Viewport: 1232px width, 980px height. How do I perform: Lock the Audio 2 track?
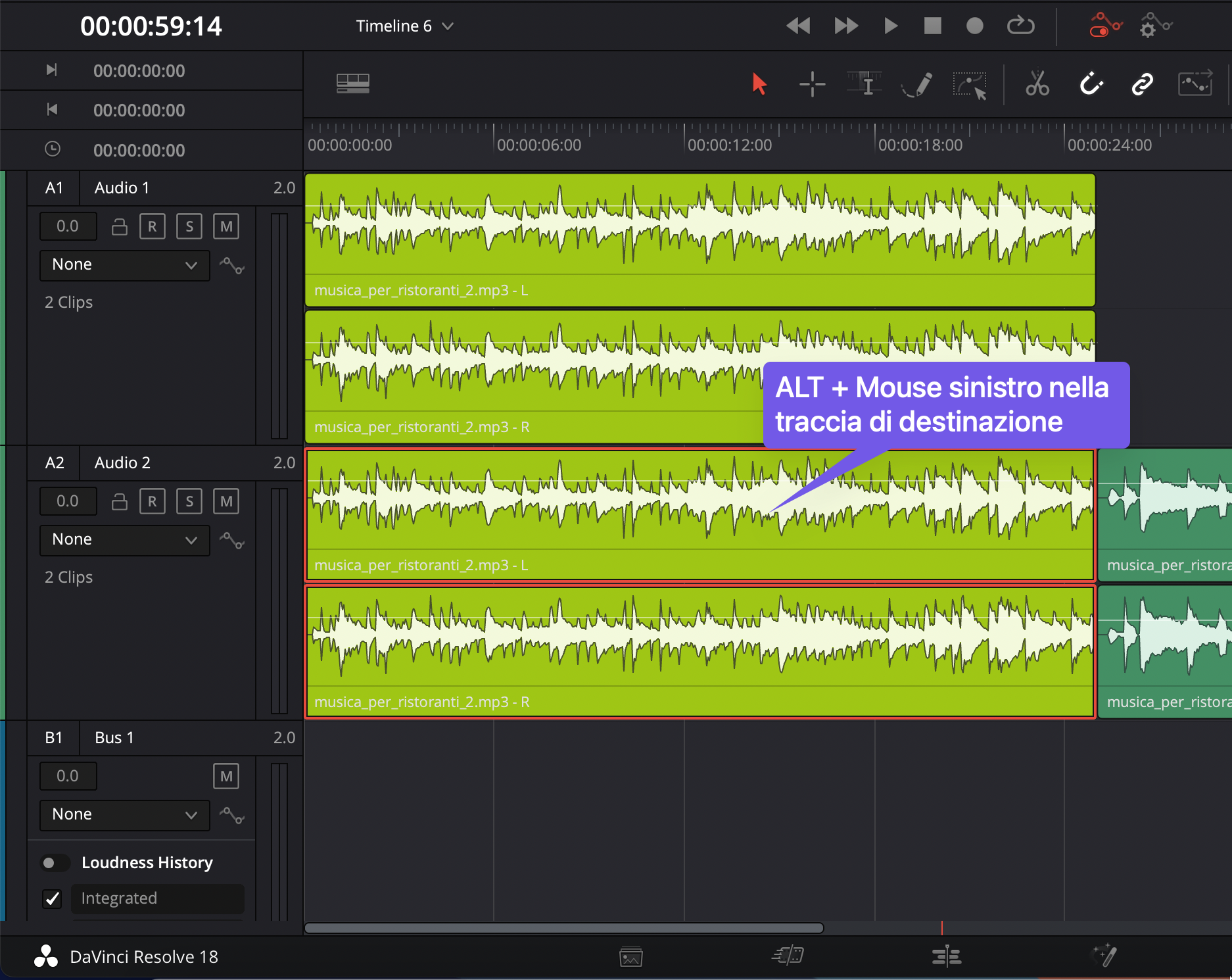tap(119, 501)
